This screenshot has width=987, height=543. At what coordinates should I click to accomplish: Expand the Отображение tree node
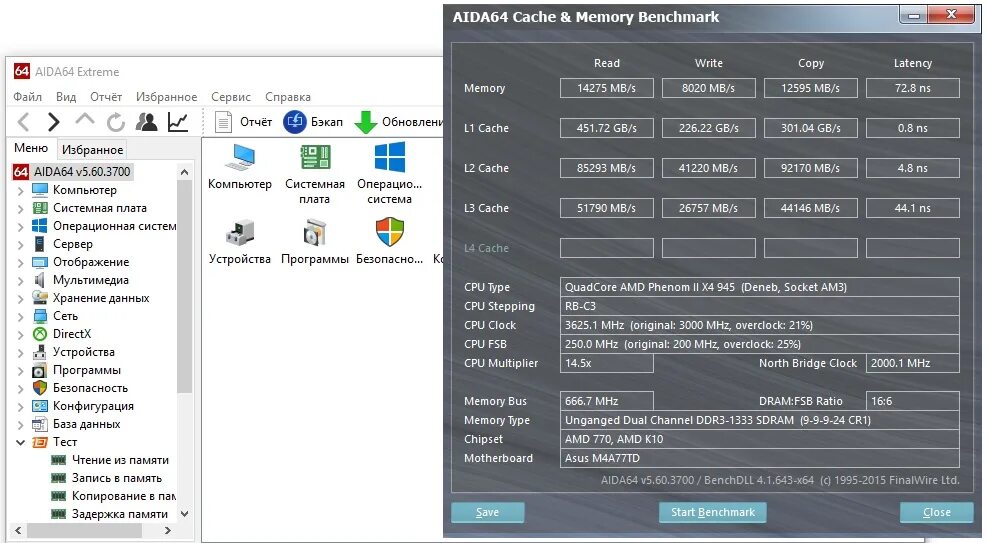click(x=20, y=262)
